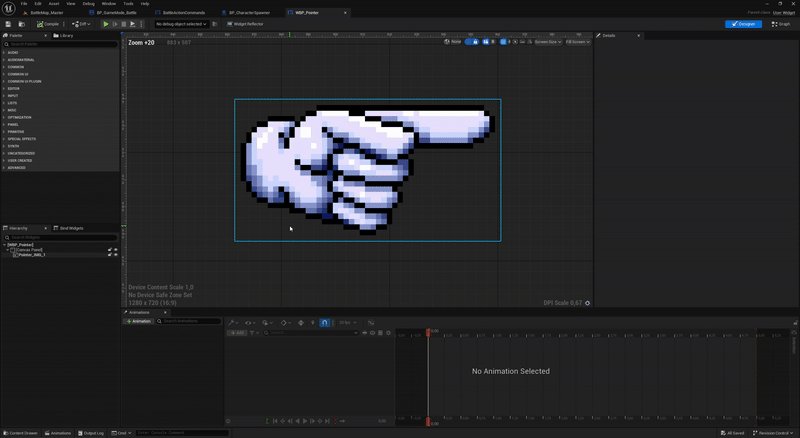
Task: Expand the INPUT palette category
Action: (x=13, y=95)
